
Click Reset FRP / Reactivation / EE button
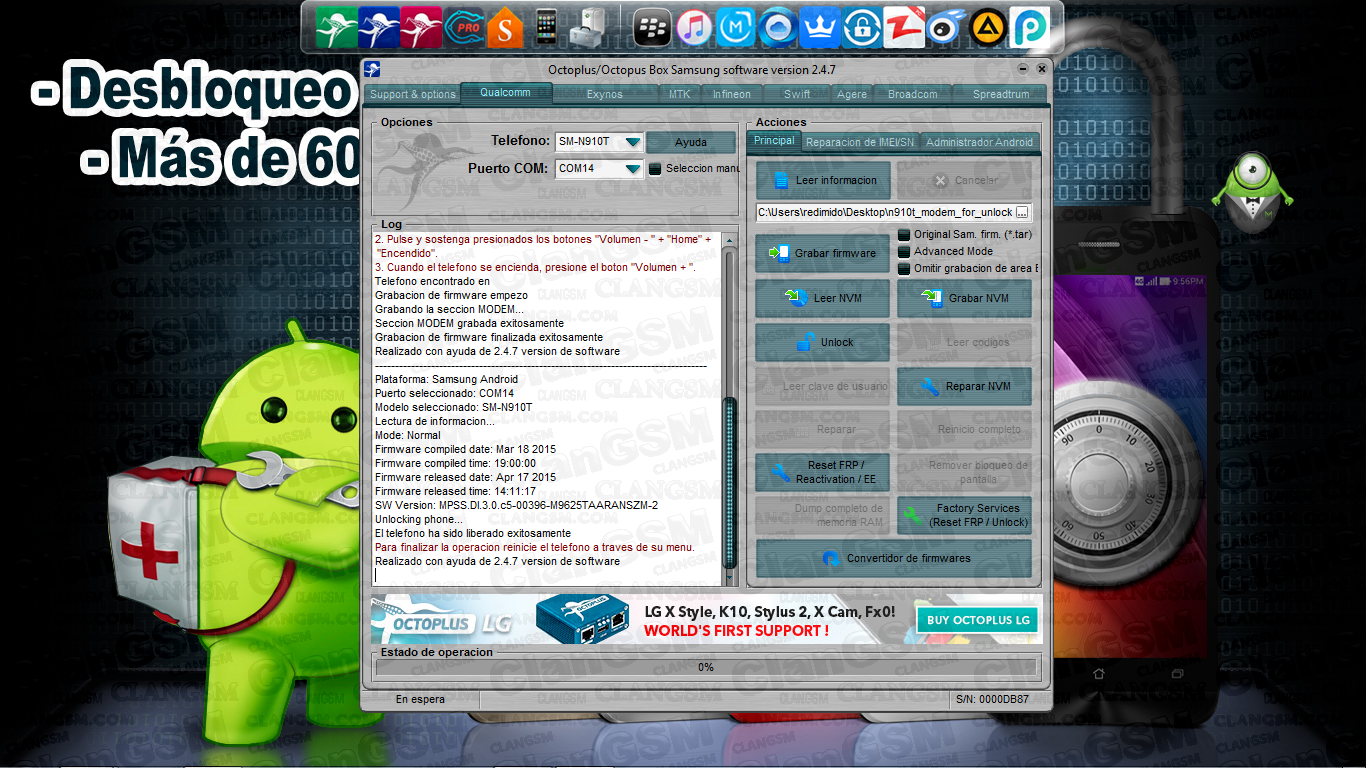pyautogui.click(x=823, y=472)
